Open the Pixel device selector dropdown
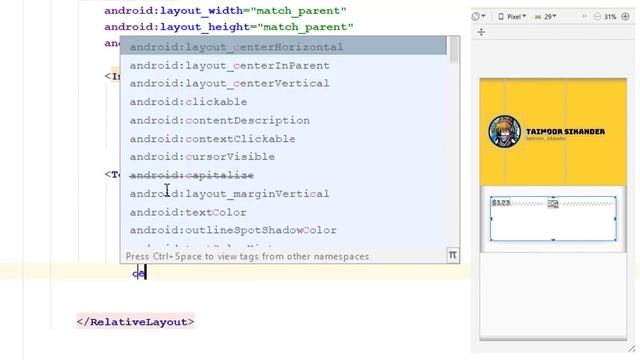This screenshot has height=360, width=640. (516, 17)
